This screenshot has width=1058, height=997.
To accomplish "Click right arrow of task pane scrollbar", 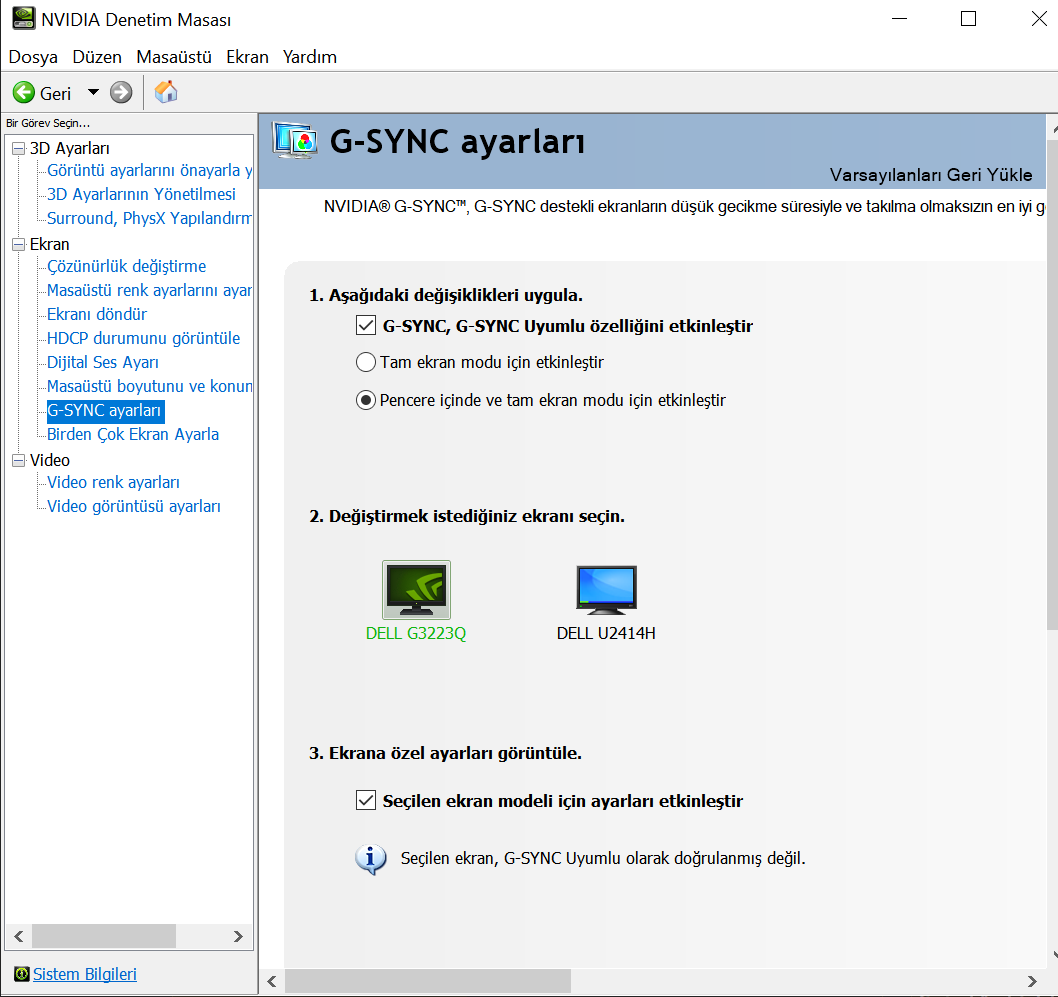I will coord(238,936).
